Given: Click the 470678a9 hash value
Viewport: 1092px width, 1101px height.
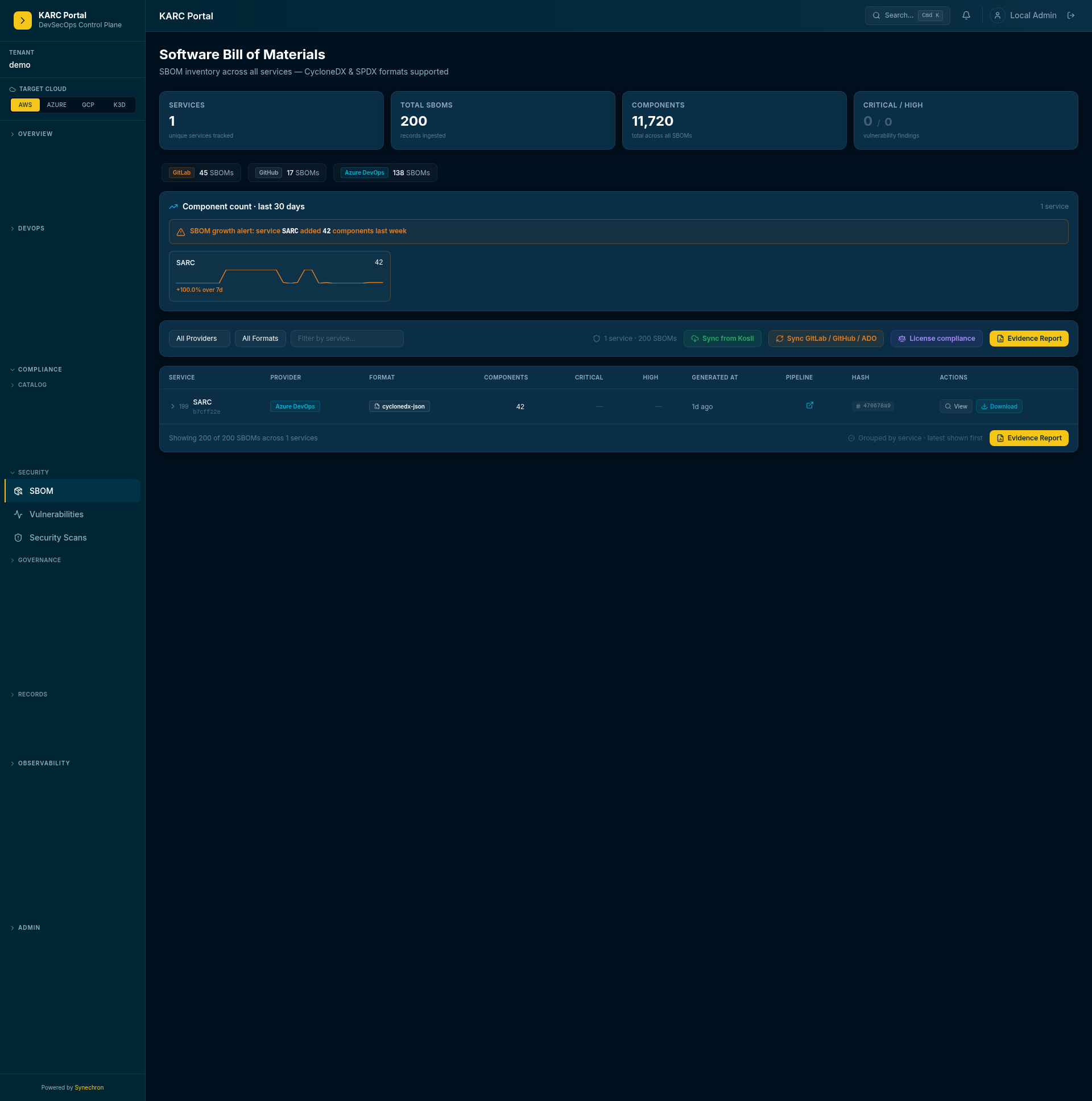Looking at the screenshot, I should coord(876,406).
